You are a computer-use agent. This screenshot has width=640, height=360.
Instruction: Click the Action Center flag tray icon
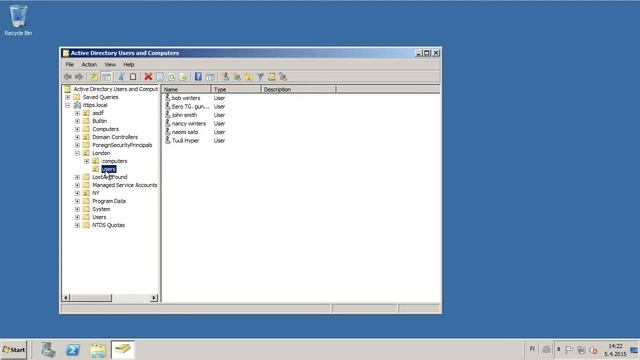(x=569, y=350)
